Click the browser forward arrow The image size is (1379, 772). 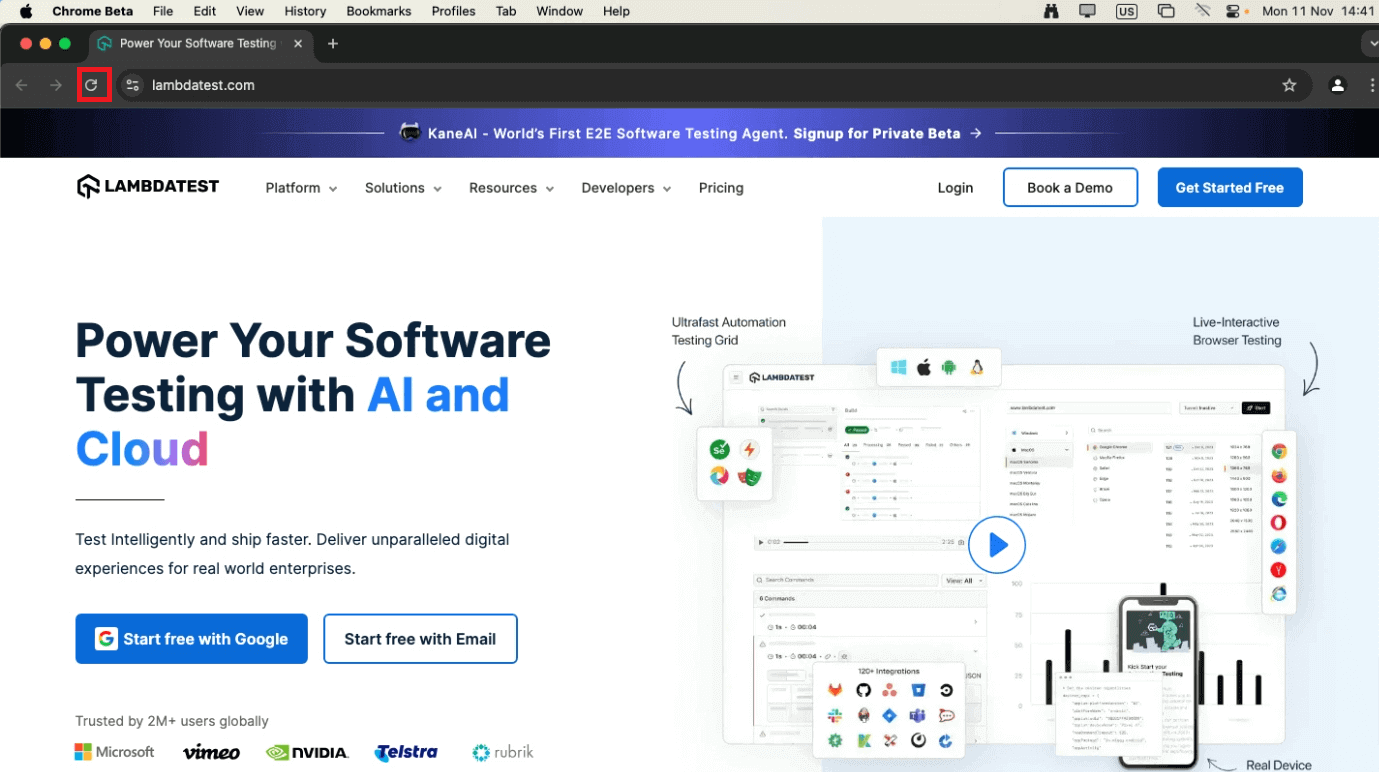[56, 85]
